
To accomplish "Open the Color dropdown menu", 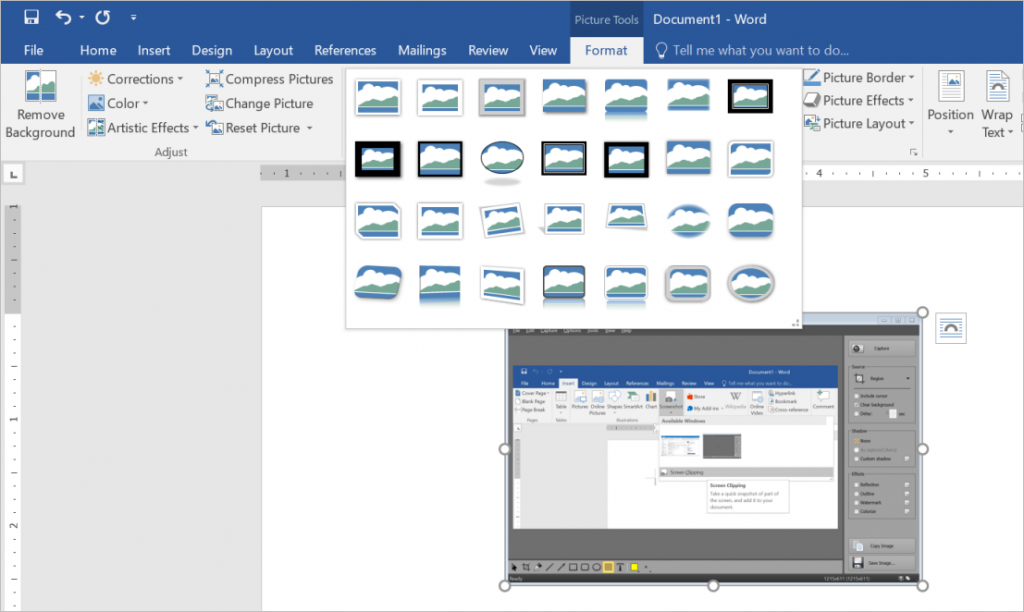I will point(119,103).
